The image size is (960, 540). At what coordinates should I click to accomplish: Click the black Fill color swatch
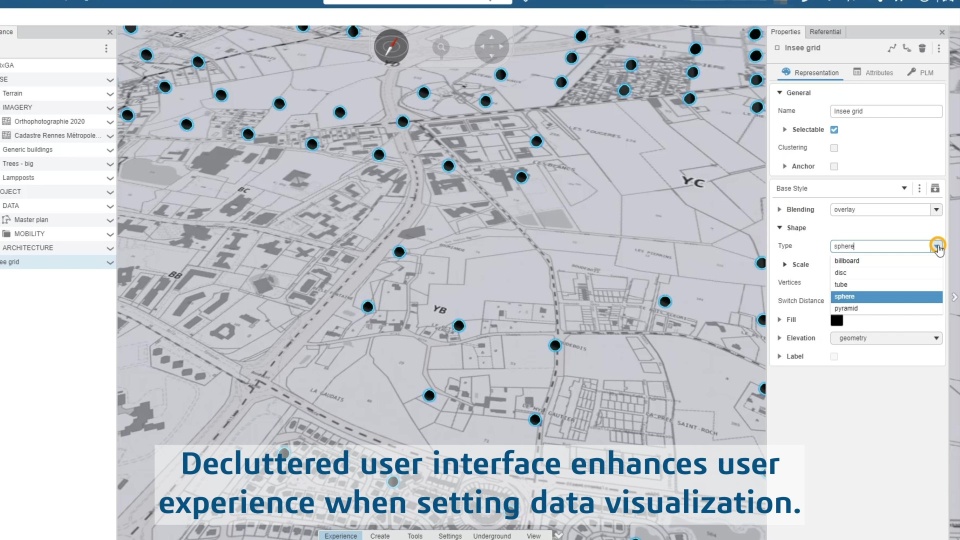(x=837, y=320)
